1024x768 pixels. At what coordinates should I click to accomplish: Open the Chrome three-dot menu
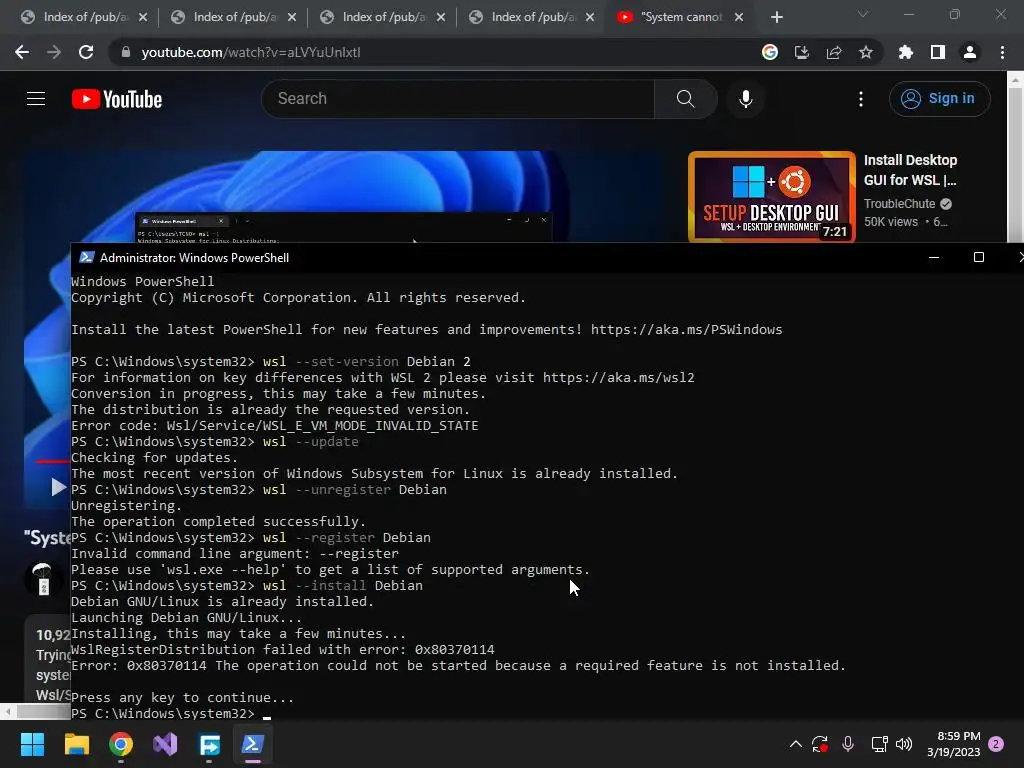point(1002,52)
